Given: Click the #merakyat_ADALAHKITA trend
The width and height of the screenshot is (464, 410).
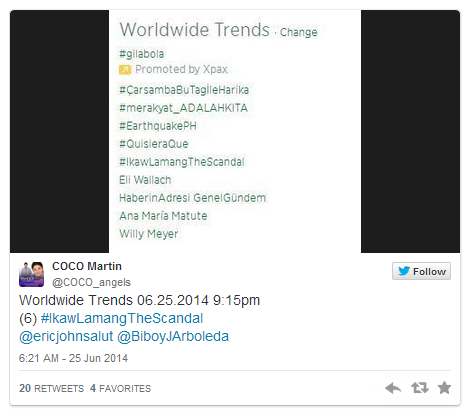Looking at the screenshot, I should click(183, 108).
